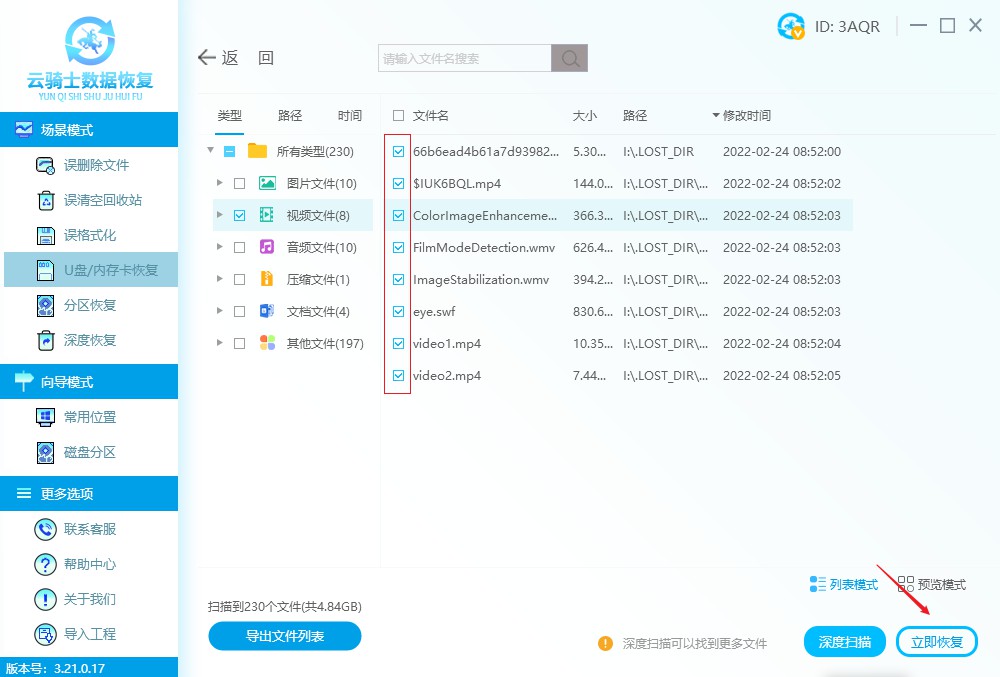This screenshot has width=1000, height=677.
Task: Check the 文档文件(4) checkbox
Action: [240, 312]
